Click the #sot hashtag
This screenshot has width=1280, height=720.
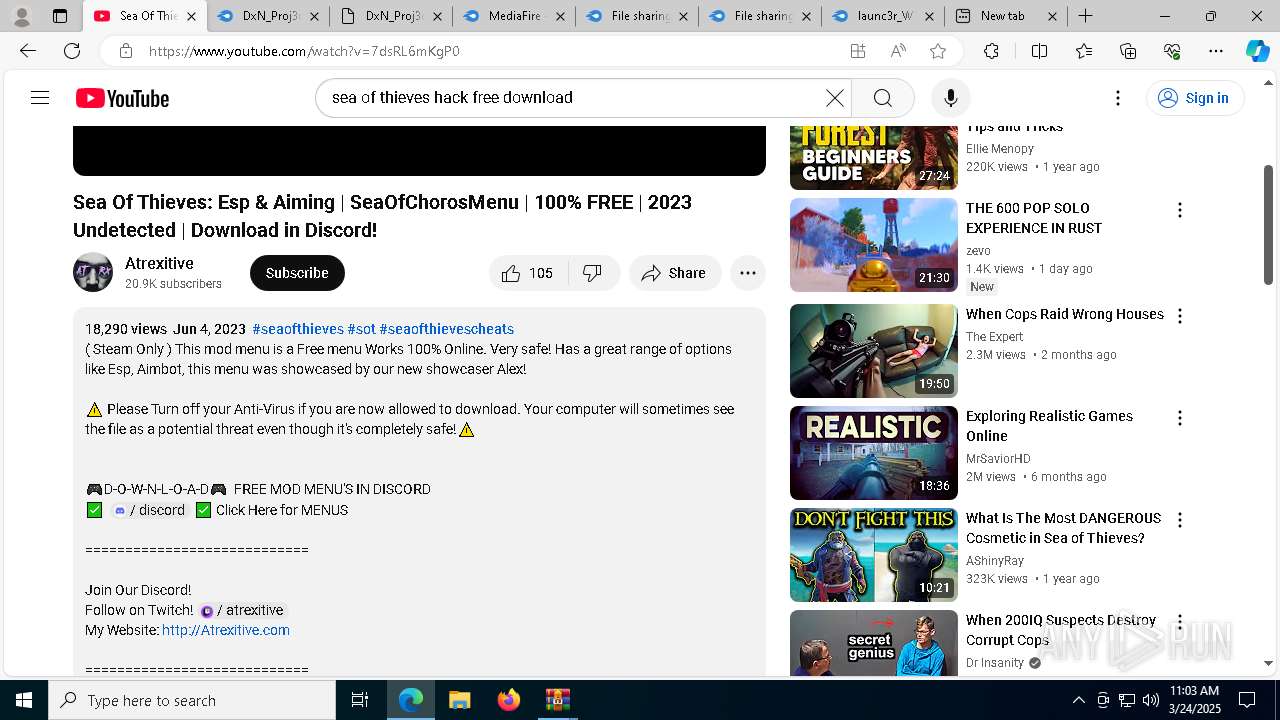click(x=361, y=329)
